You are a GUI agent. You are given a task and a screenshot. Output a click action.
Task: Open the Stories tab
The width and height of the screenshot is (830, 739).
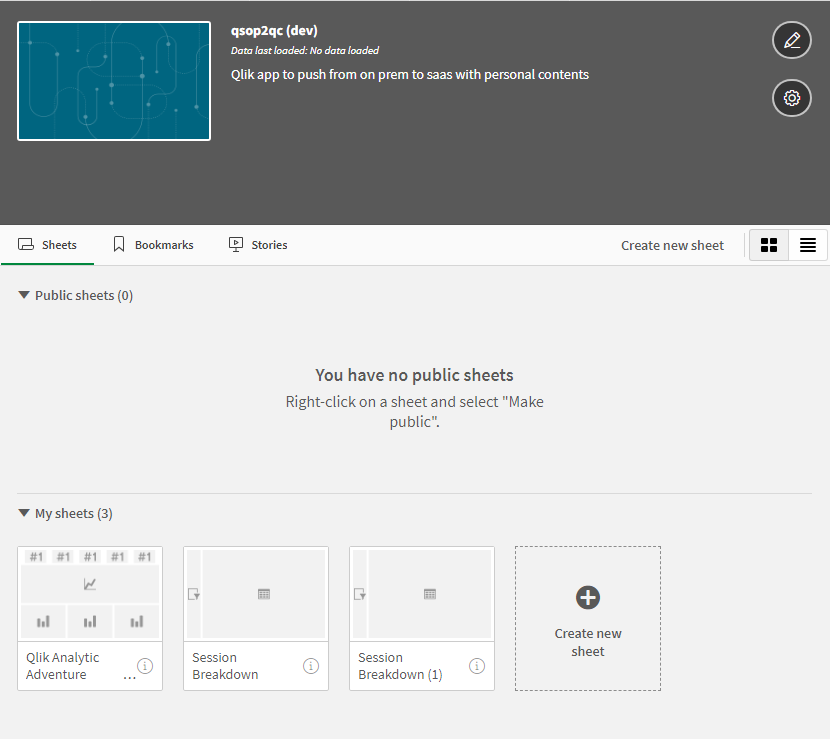(x=258, y=245)
